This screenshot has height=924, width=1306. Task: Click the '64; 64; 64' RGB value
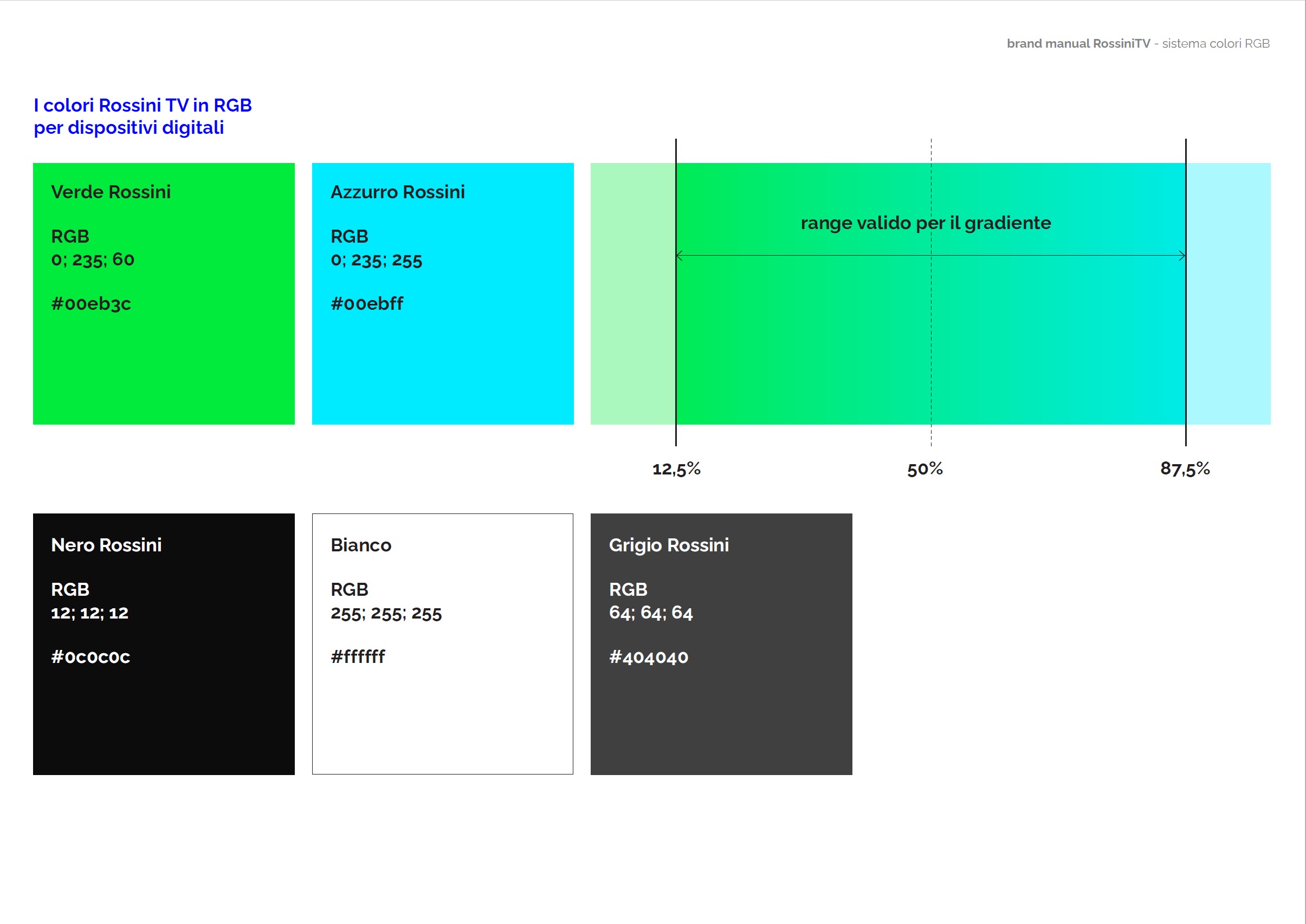651,613
